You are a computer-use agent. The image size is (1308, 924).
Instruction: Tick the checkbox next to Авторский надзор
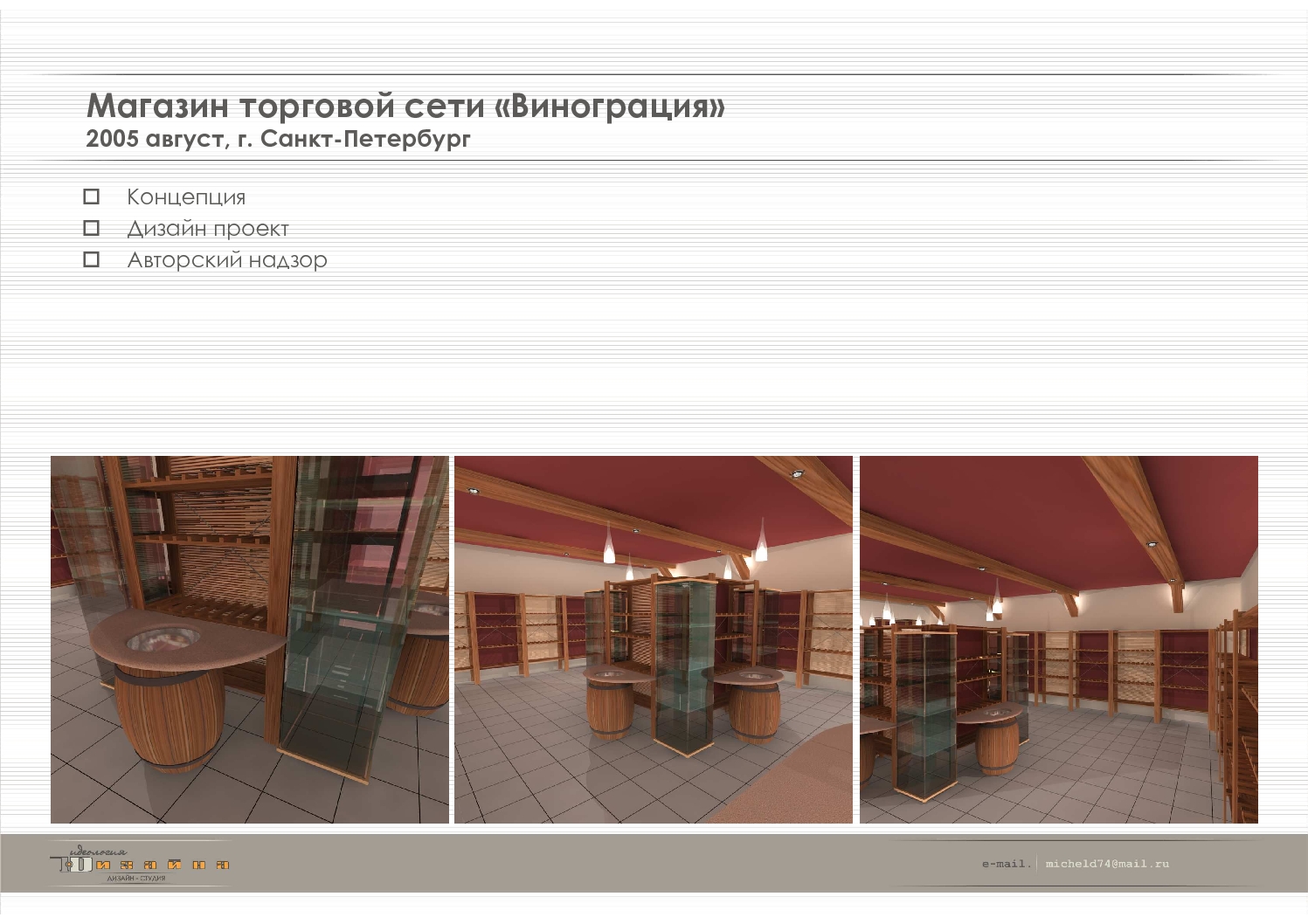[91, 259]
